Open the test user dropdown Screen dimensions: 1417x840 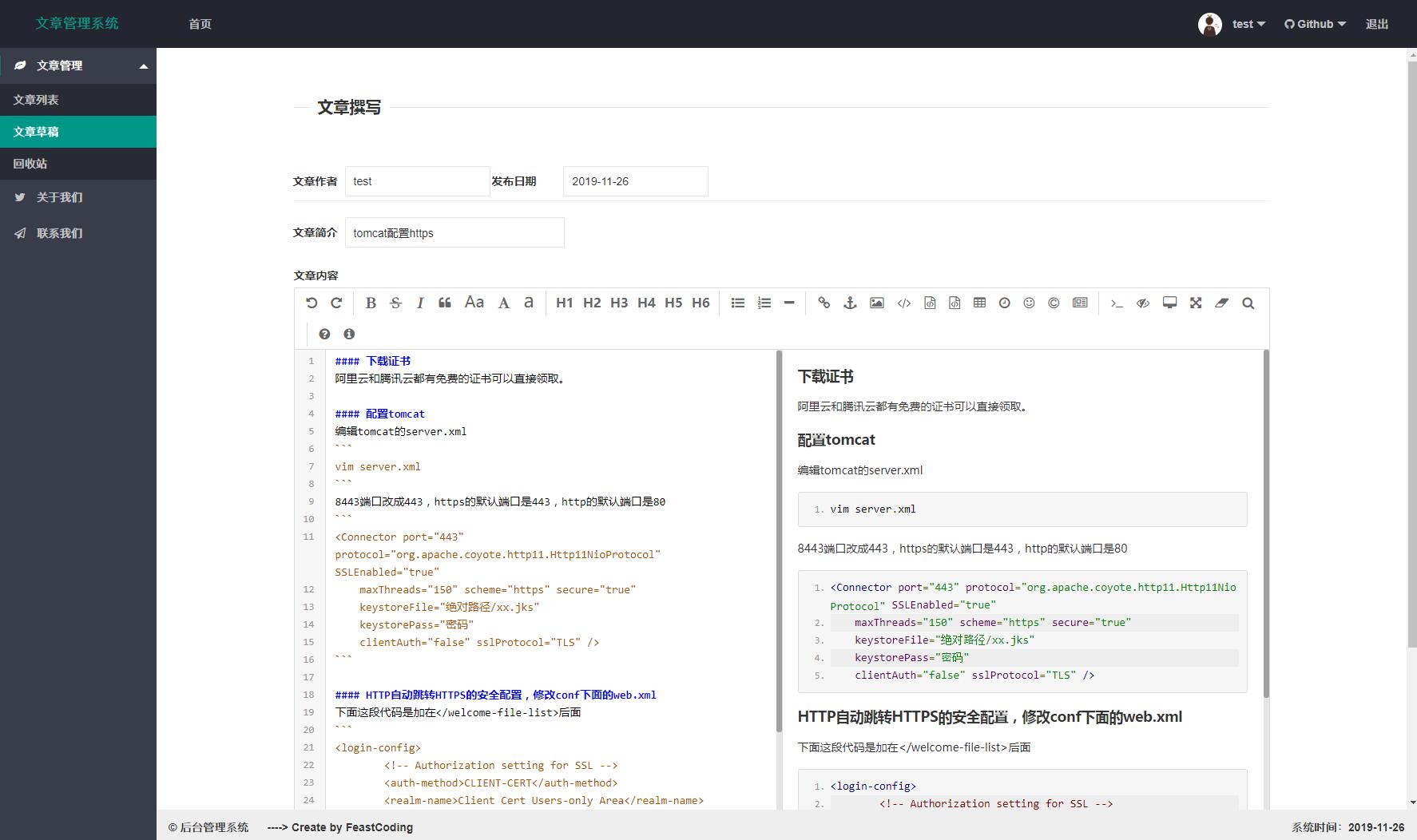point(1248,24)
